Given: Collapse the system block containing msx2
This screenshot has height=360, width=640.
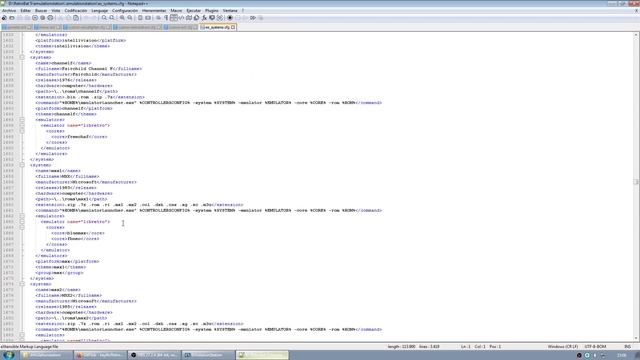Looking at the screenshot, I should click(22, 284).
